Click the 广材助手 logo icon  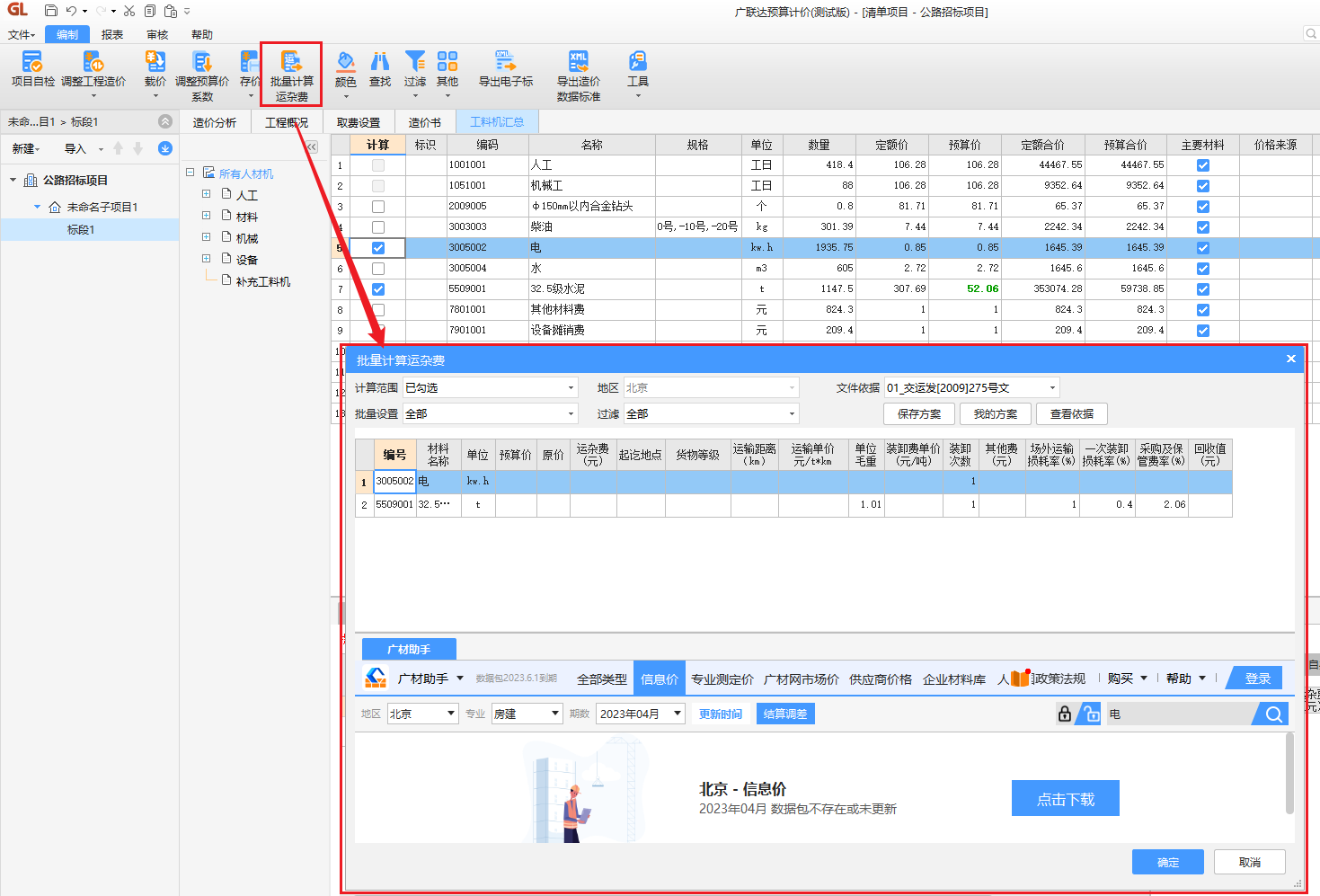click(x=376, y=678)
